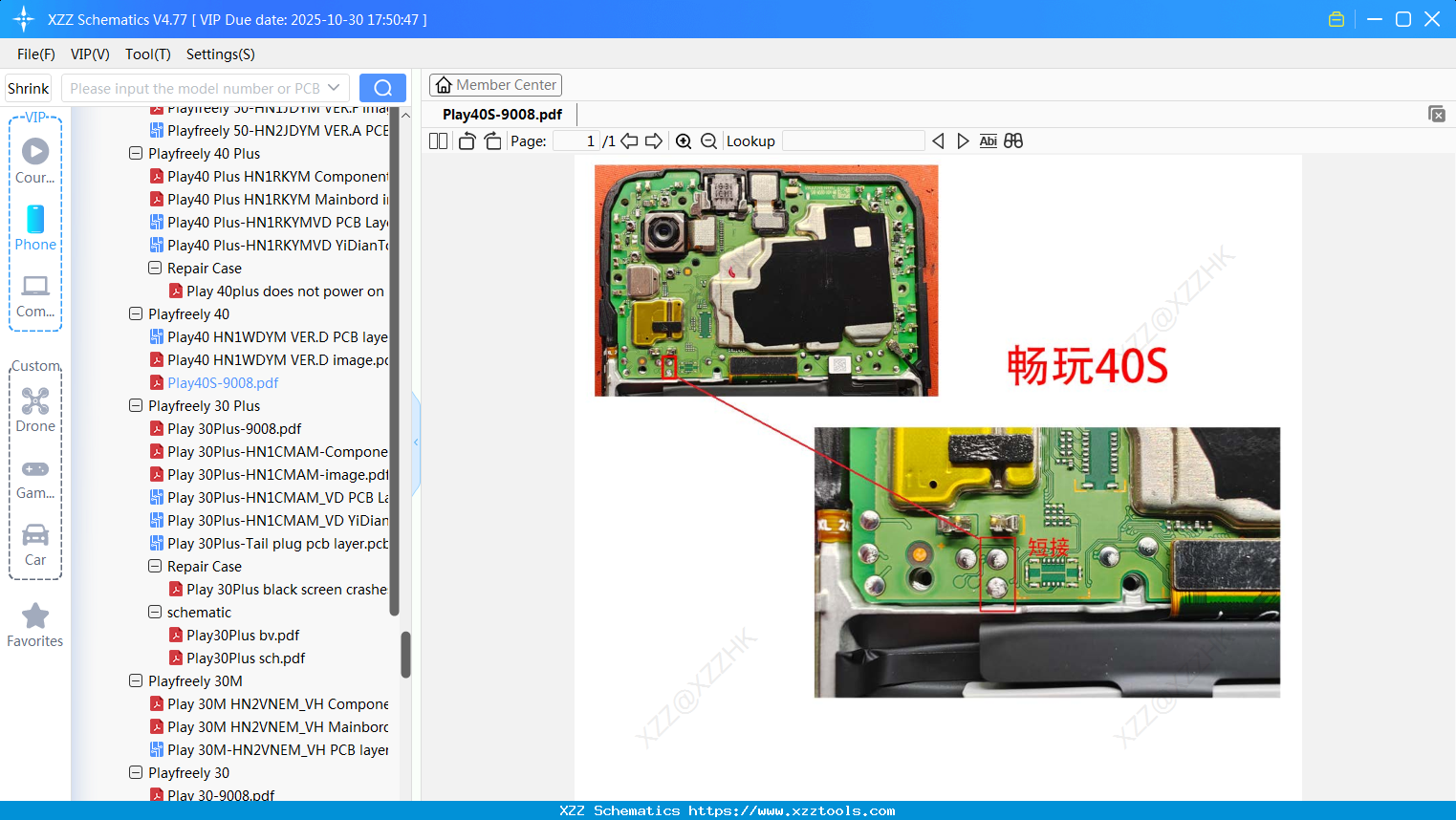Open the Tool menu

(148, 54)
